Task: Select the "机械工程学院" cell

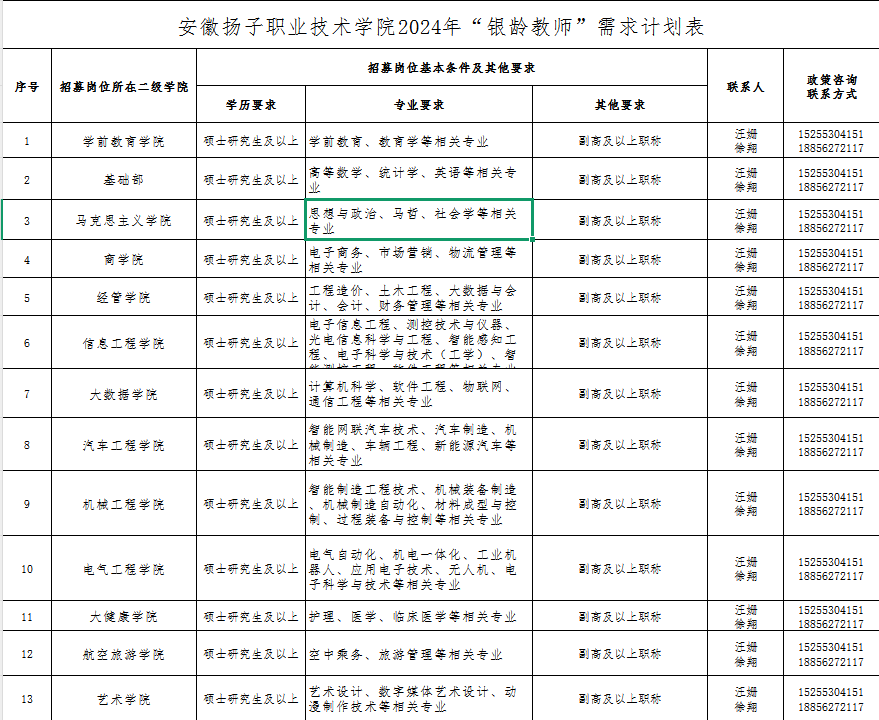Action: click(x=124, y=504)
